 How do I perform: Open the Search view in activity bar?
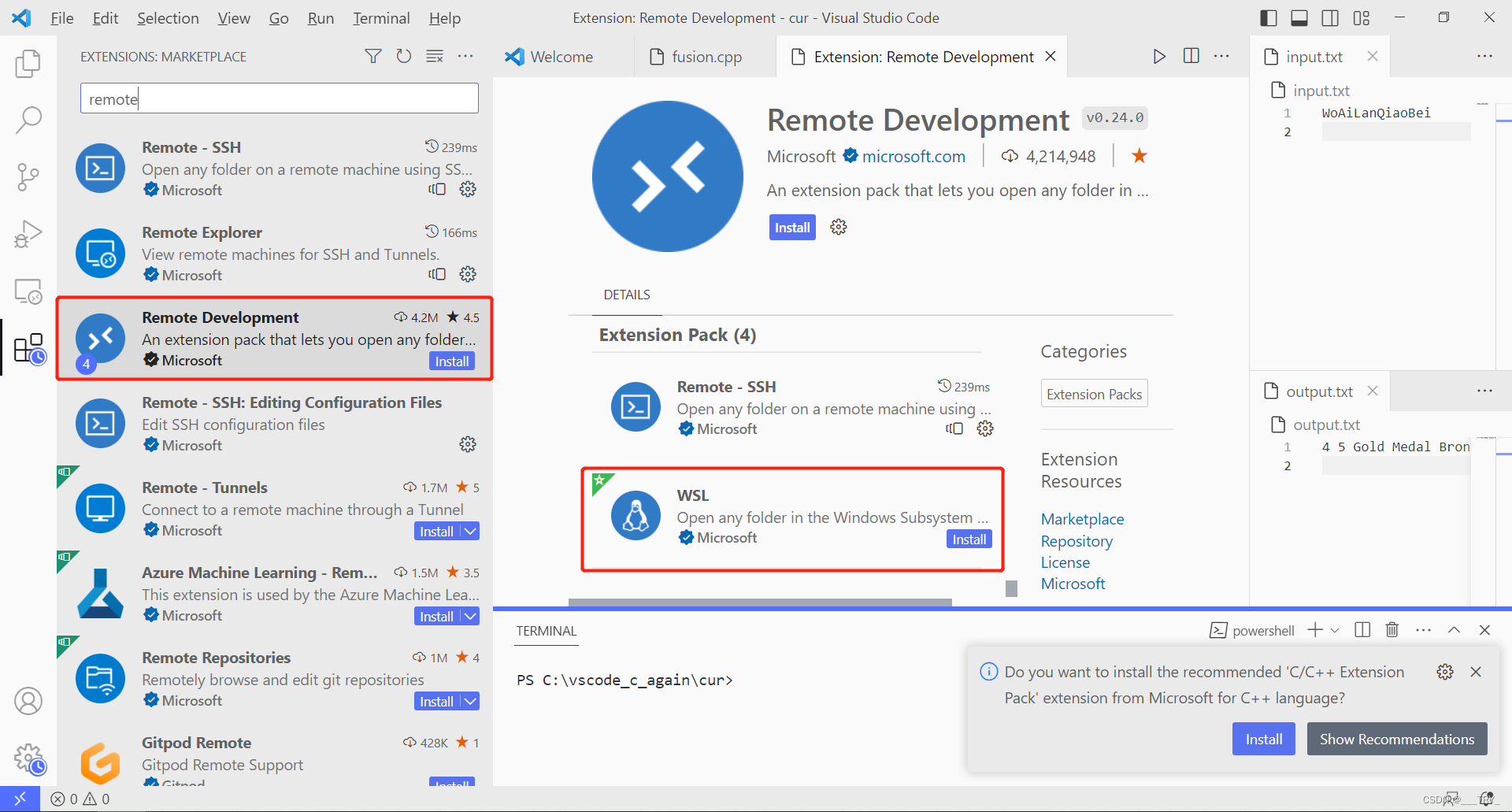pos(28,120)
